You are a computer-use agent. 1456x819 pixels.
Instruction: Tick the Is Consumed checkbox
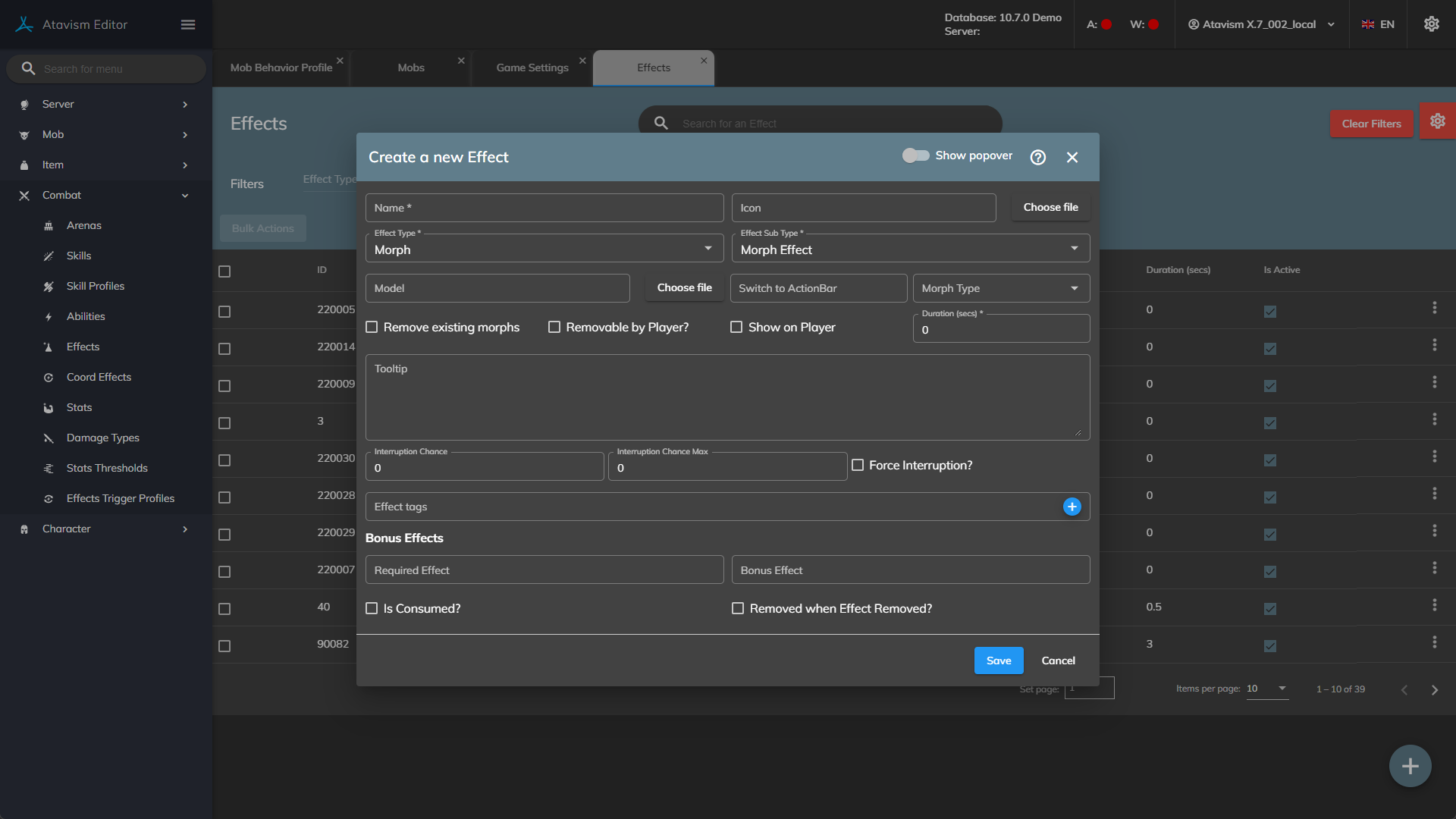coord(372,608)
